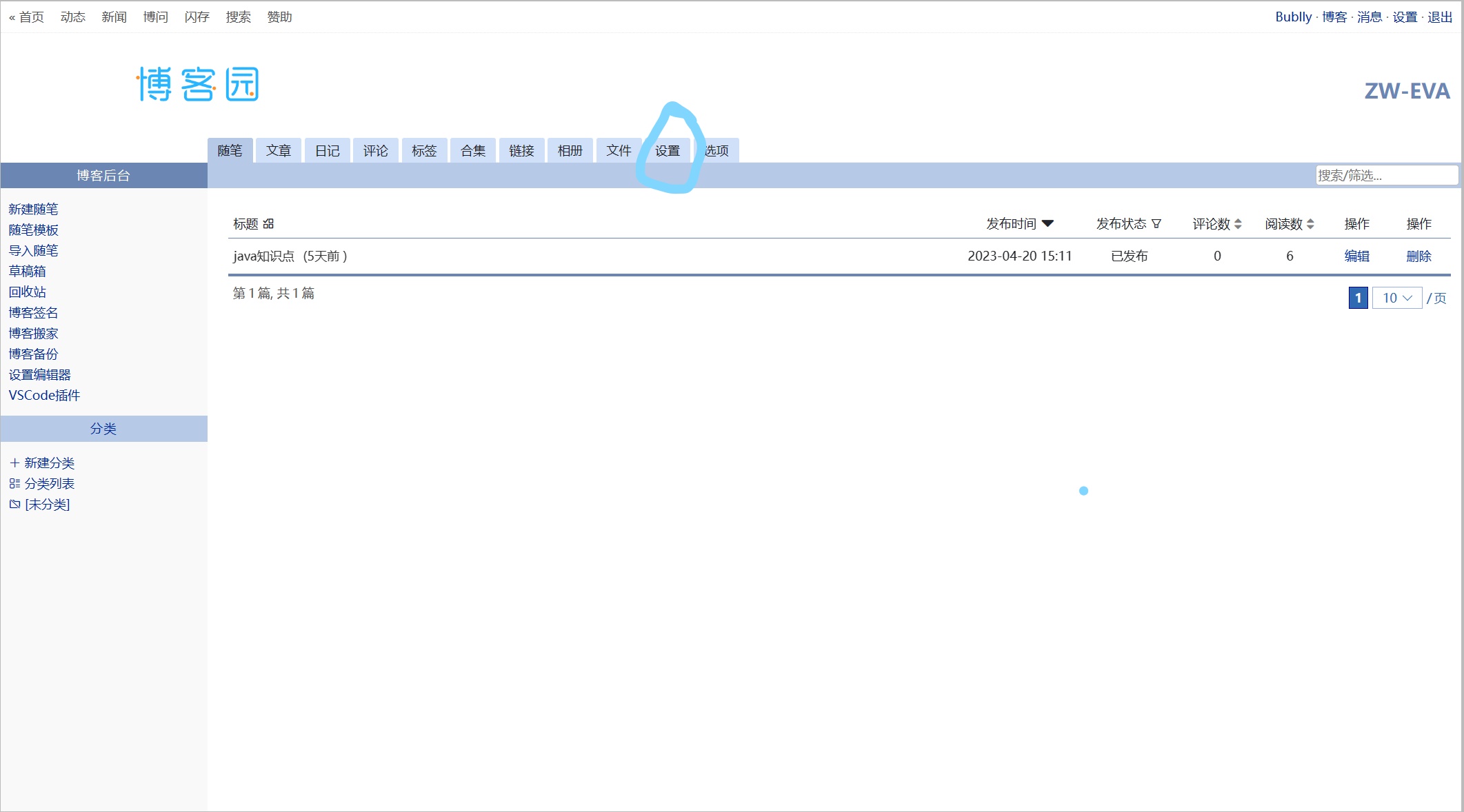Sort by 评论数 column arrows
This screenshot has width=1464, height=812.
click(x=1238, y=223)
